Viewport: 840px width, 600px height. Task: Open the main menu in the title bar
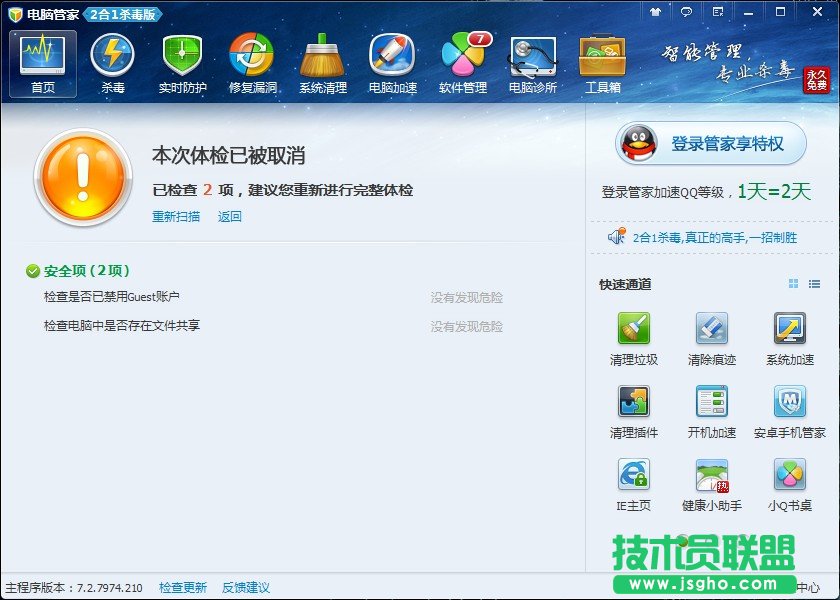pos(718,11)
